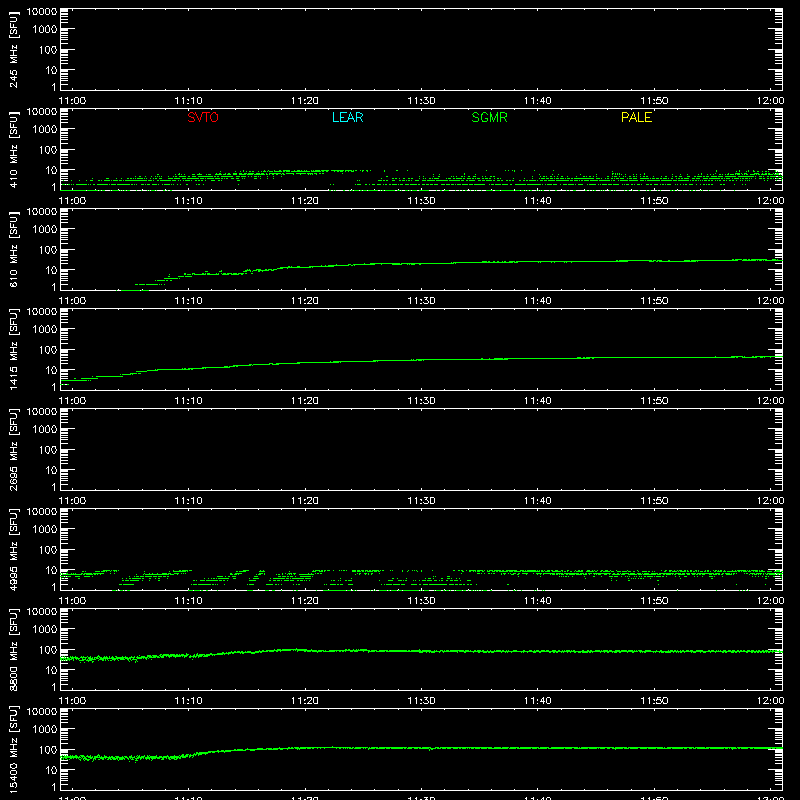Click 11:00 tick label below 8800 MHz panel
This screenshot has height=800, width=800.
[x=72, y=701]
